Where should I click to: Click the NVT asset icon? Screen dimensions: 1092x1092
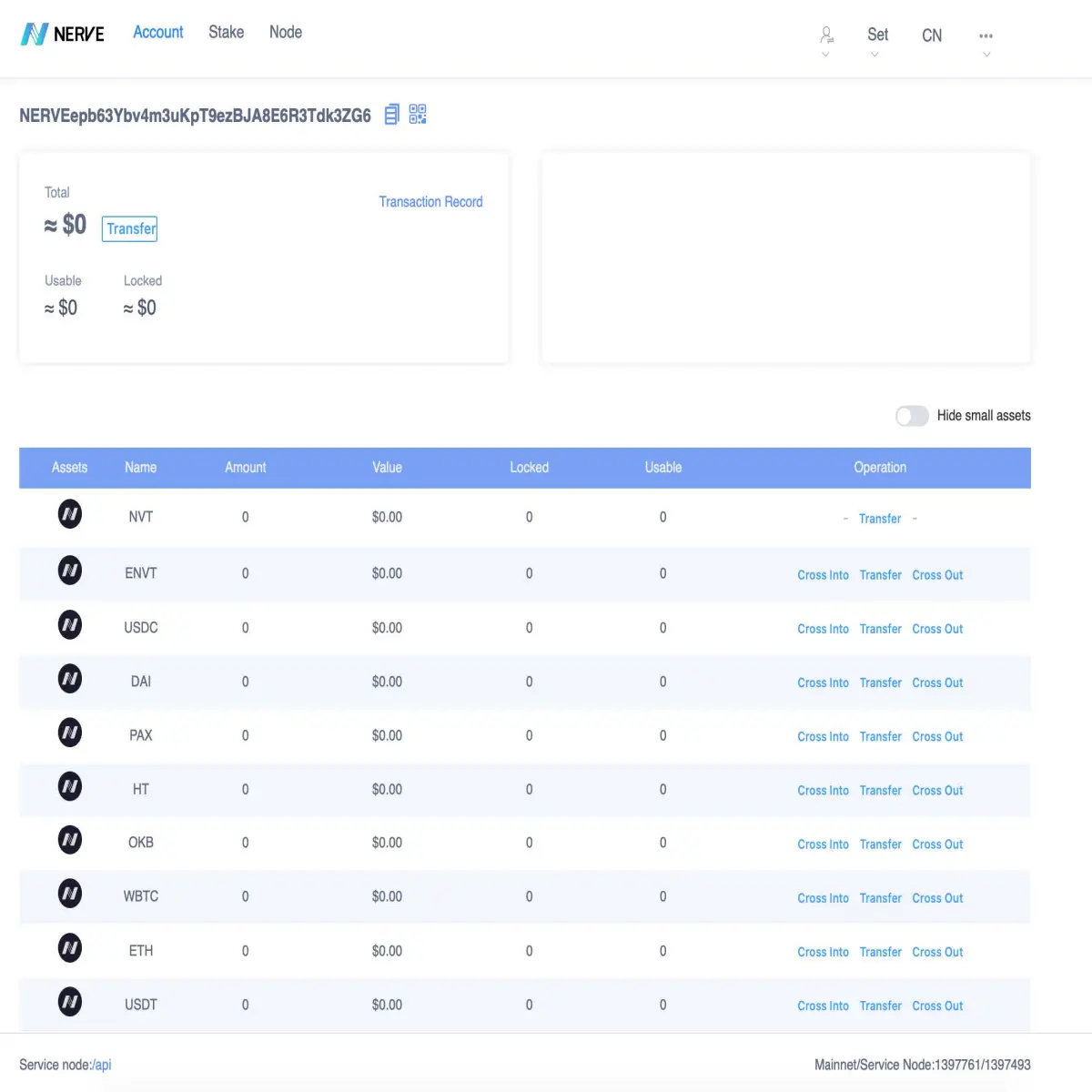coord(70,514)
